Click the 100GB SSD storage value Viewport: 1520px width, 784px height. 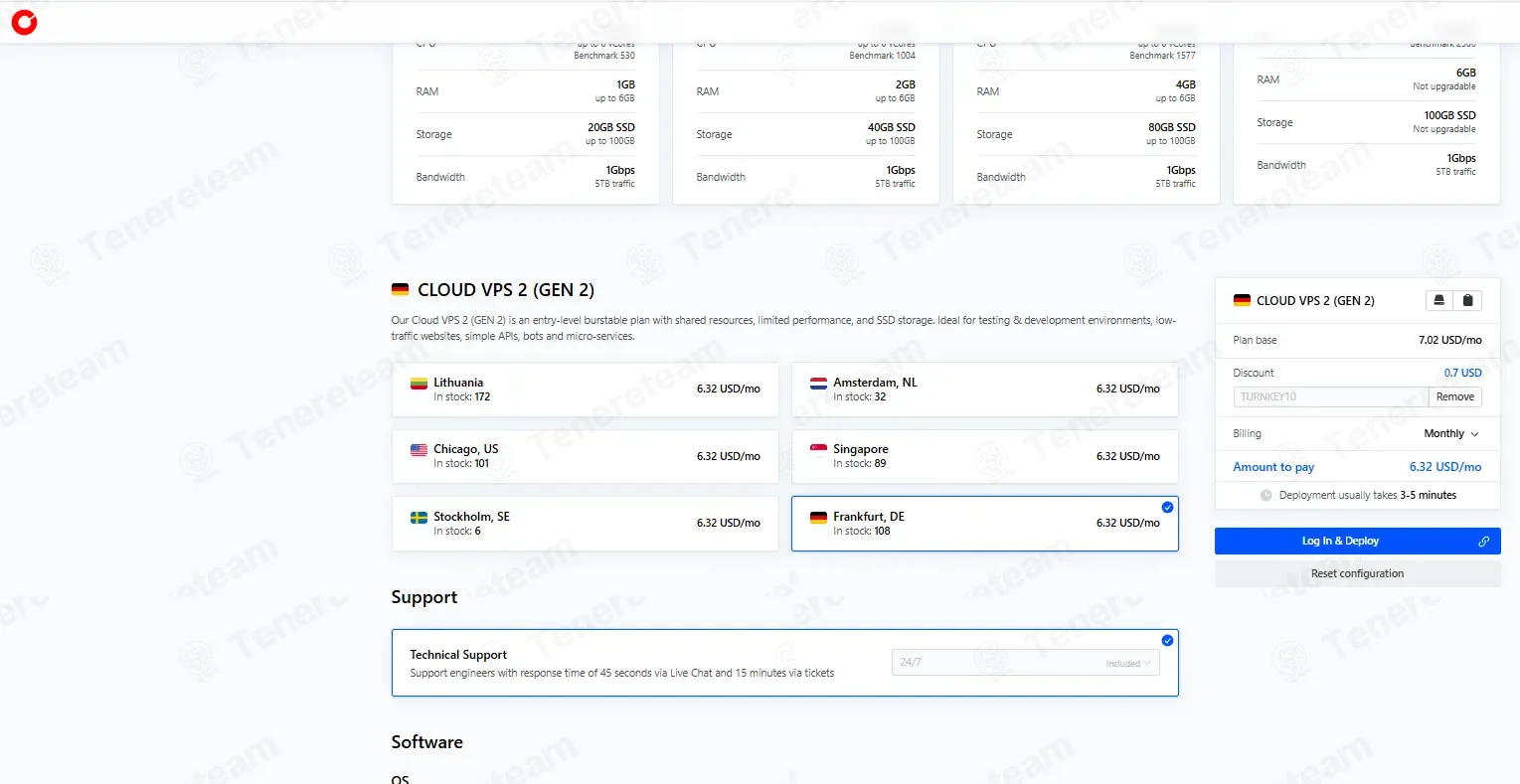point(1449,115)
